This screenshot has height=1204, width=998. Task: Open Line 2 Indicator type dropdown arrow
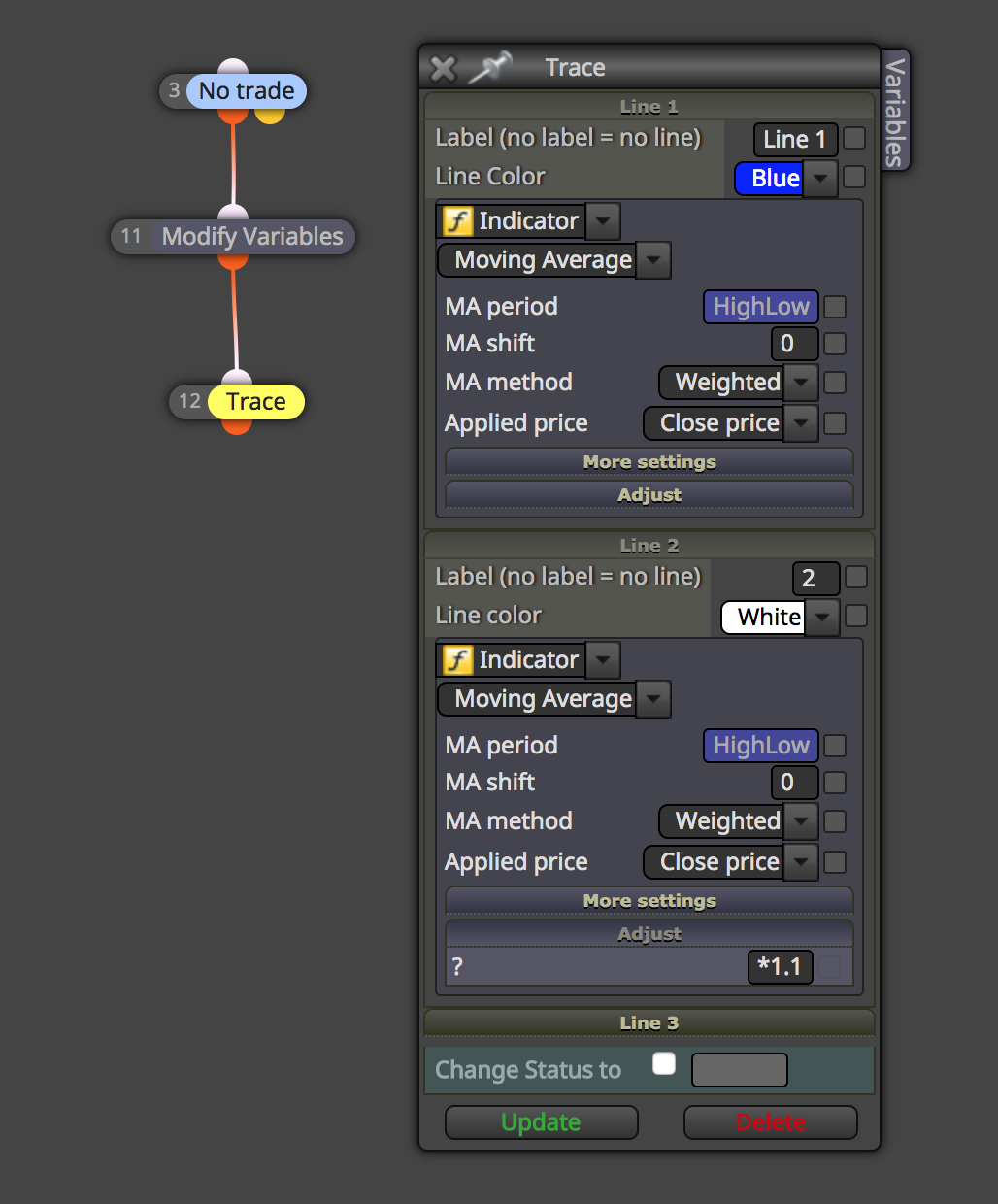[x=603, y=660]
